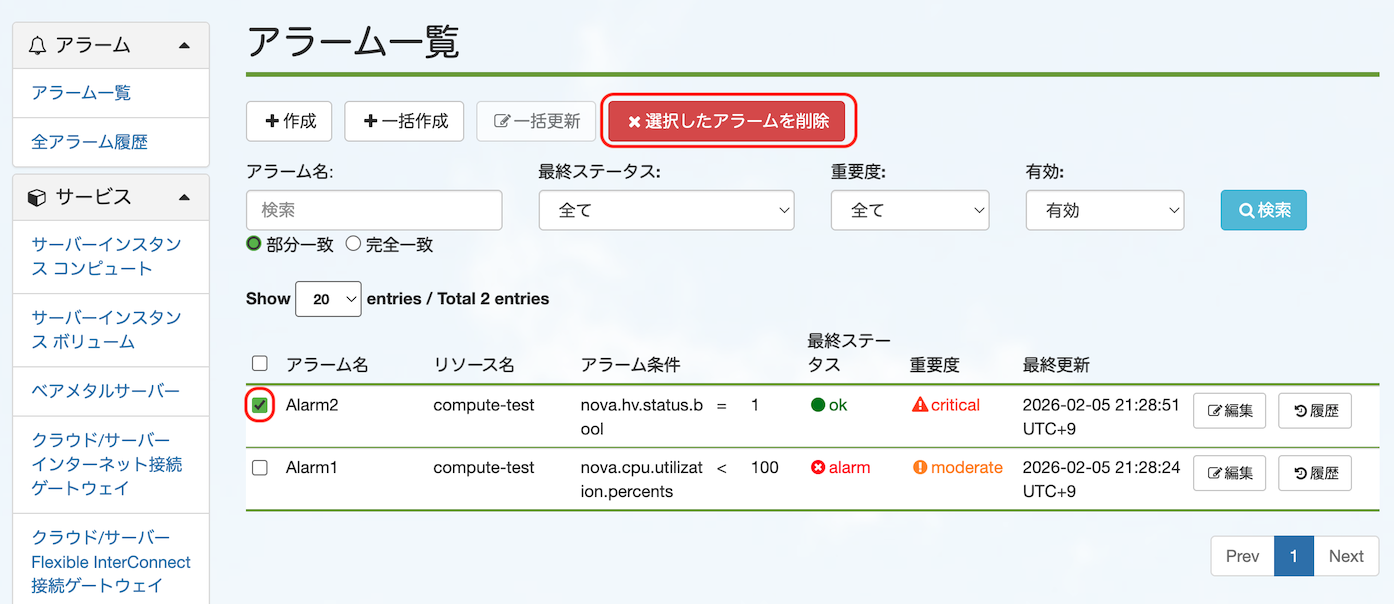Click 選択したアラームを削除 button
Viewport: 1394px width, 604px height.
point(727,121)
